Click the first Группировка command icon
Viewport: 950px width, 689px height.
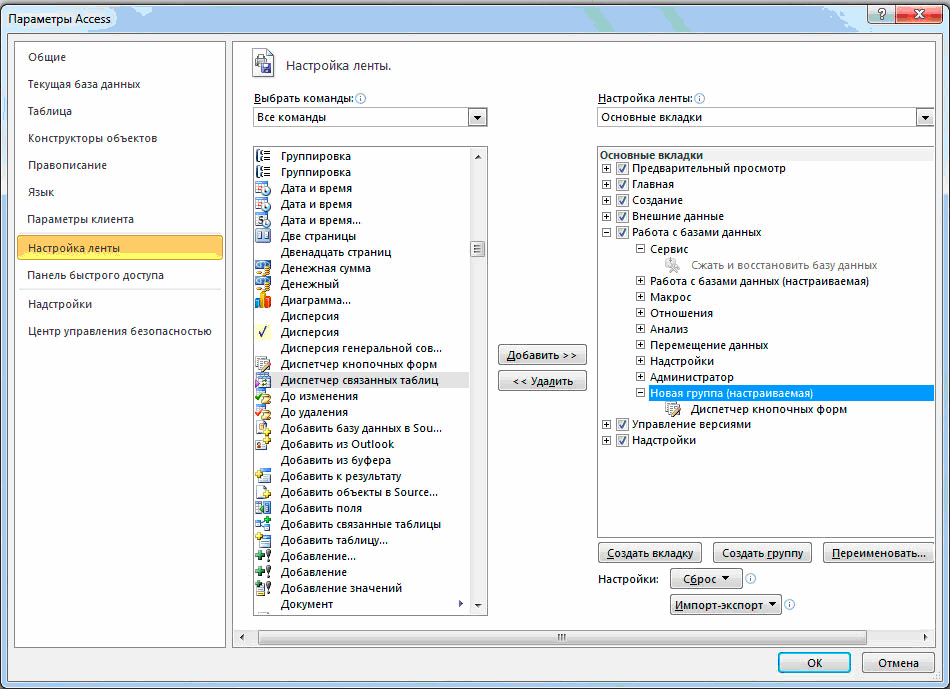[263, 156]
